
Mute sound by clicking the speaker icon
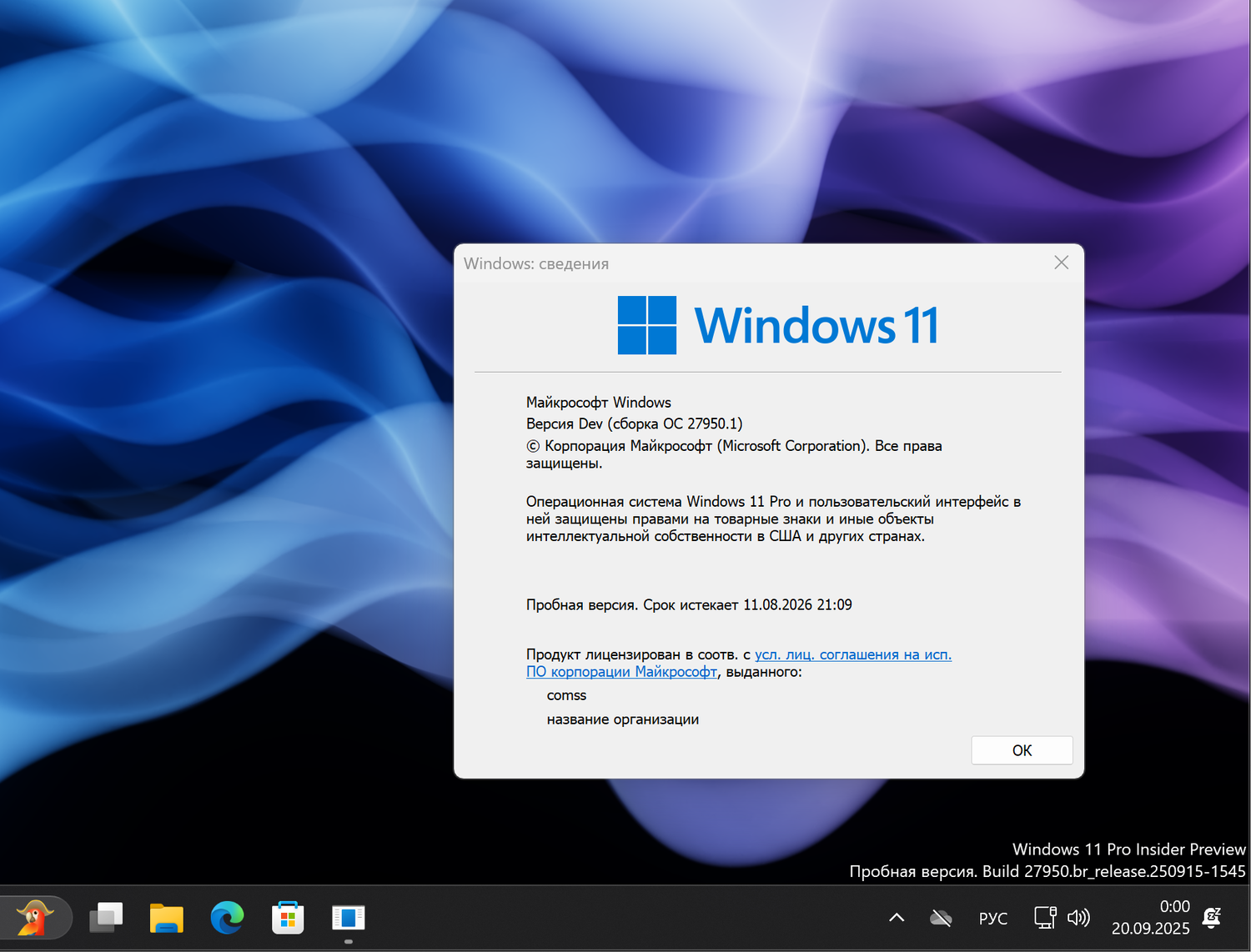point(1078,917)
